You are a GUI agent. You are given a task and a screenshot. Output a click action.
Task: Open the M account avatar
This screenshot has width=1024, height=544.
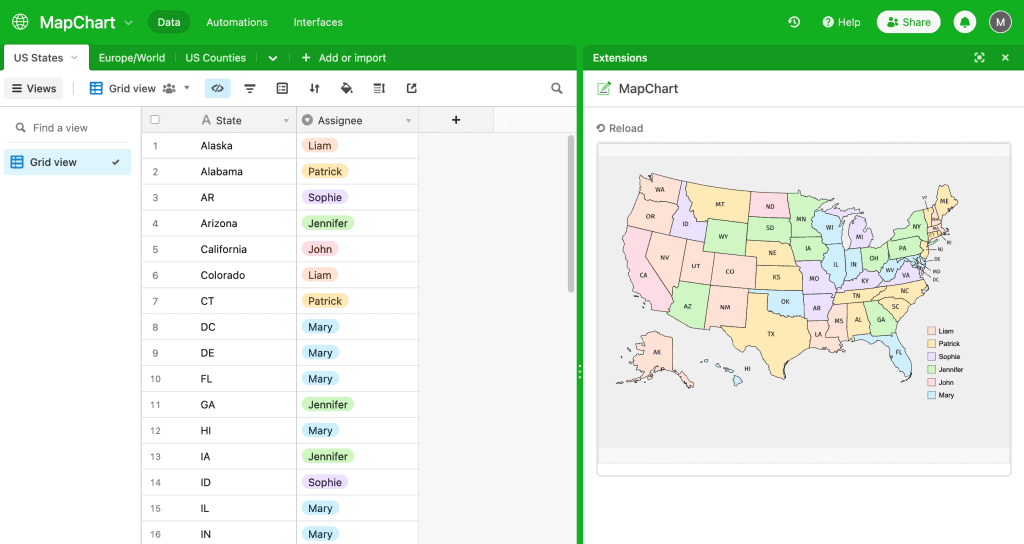tap(1000, 22)
